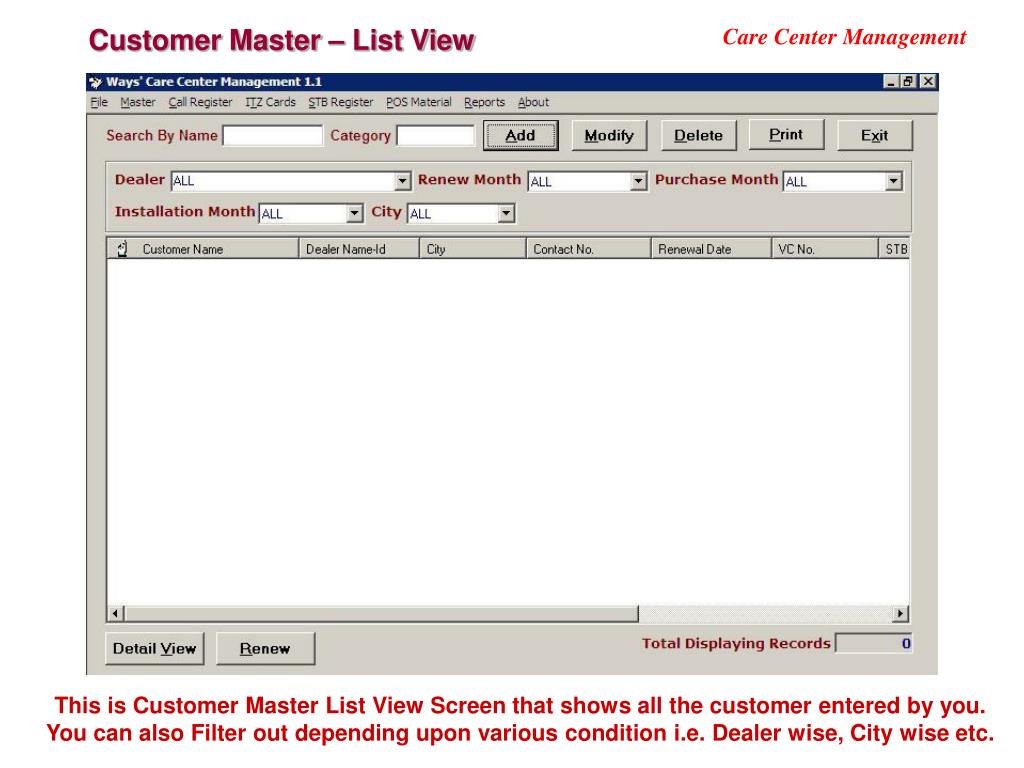This screenshot has height=768, width=1024.
Task: Open the STB Register menu
Action: coord(341,103)
